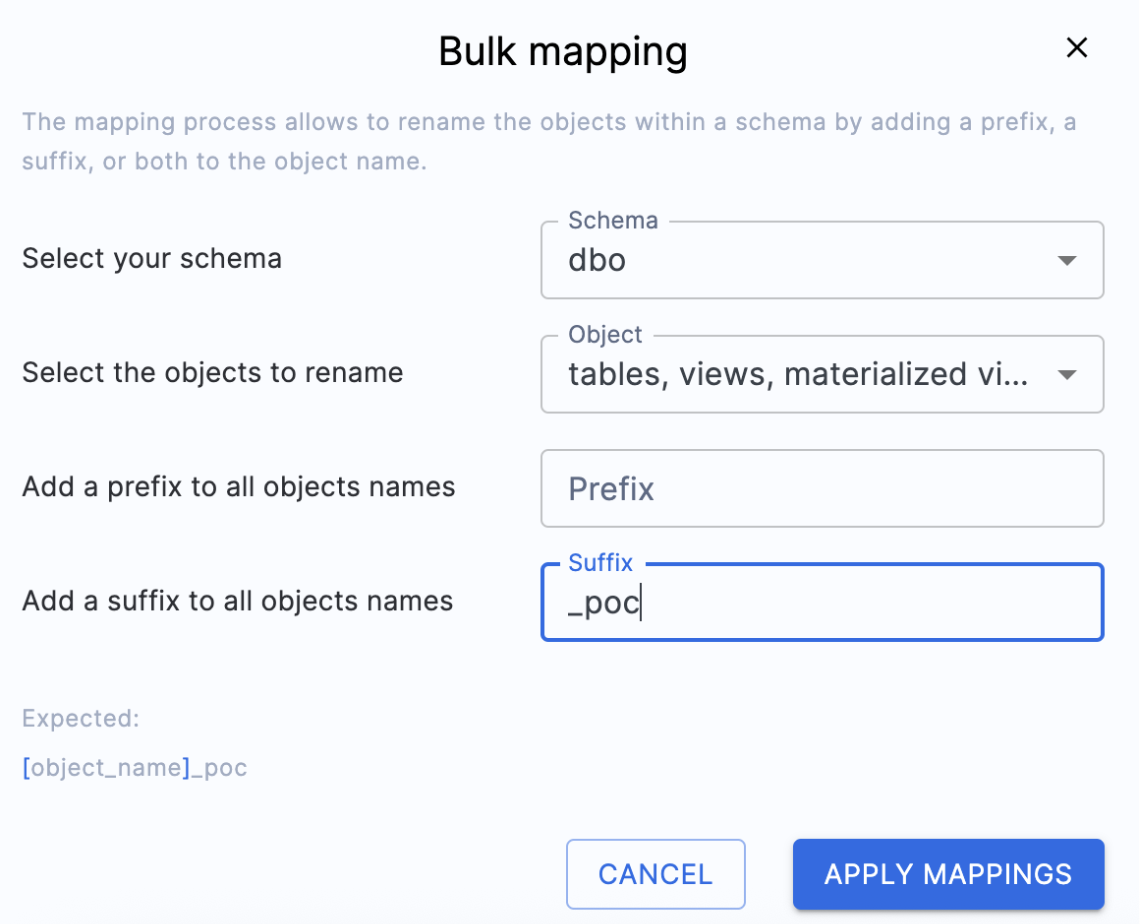Screen dimensions: 1140x924
Task: Click the Add a prefix instruction text
Action: (x=238, y=487)
